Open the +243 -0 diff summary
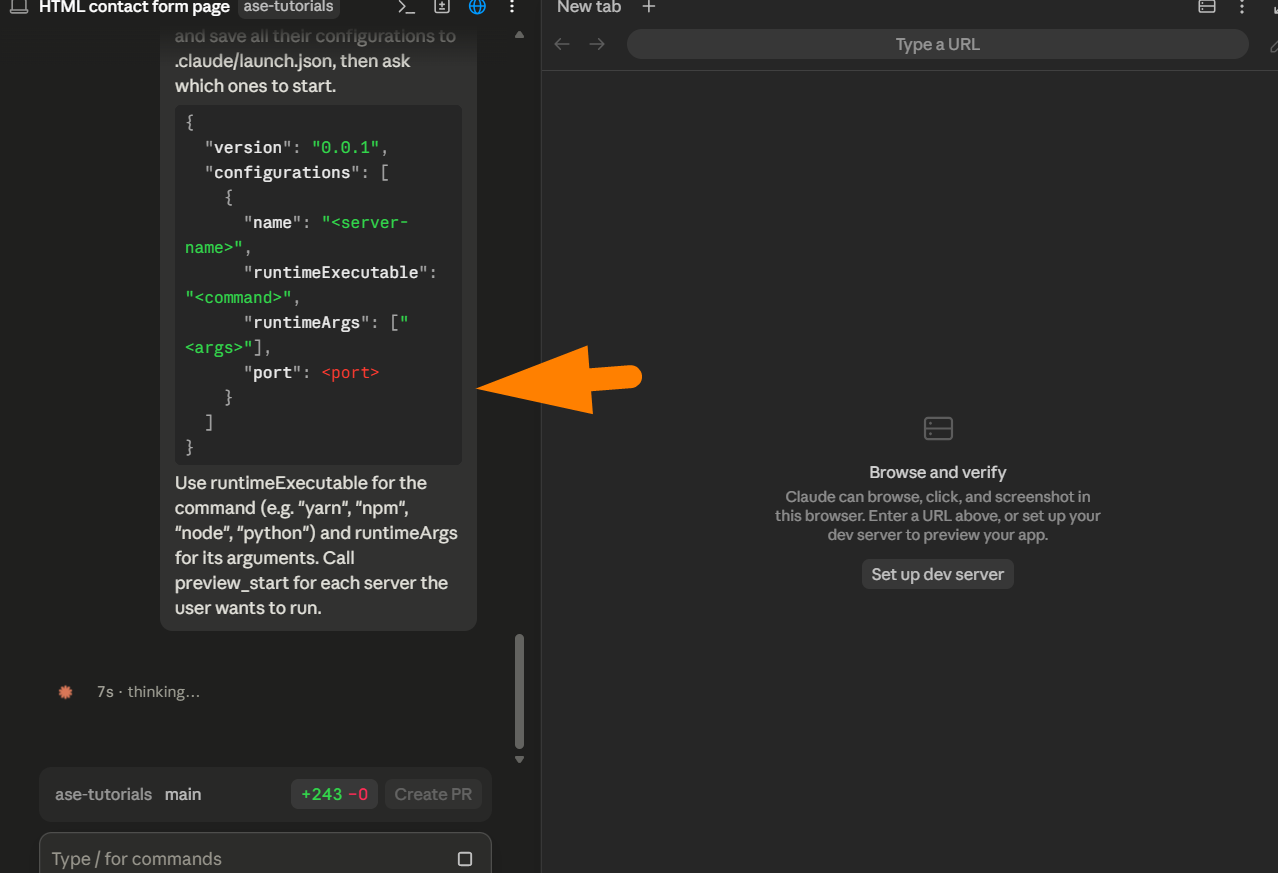 (x=334, y=794)
